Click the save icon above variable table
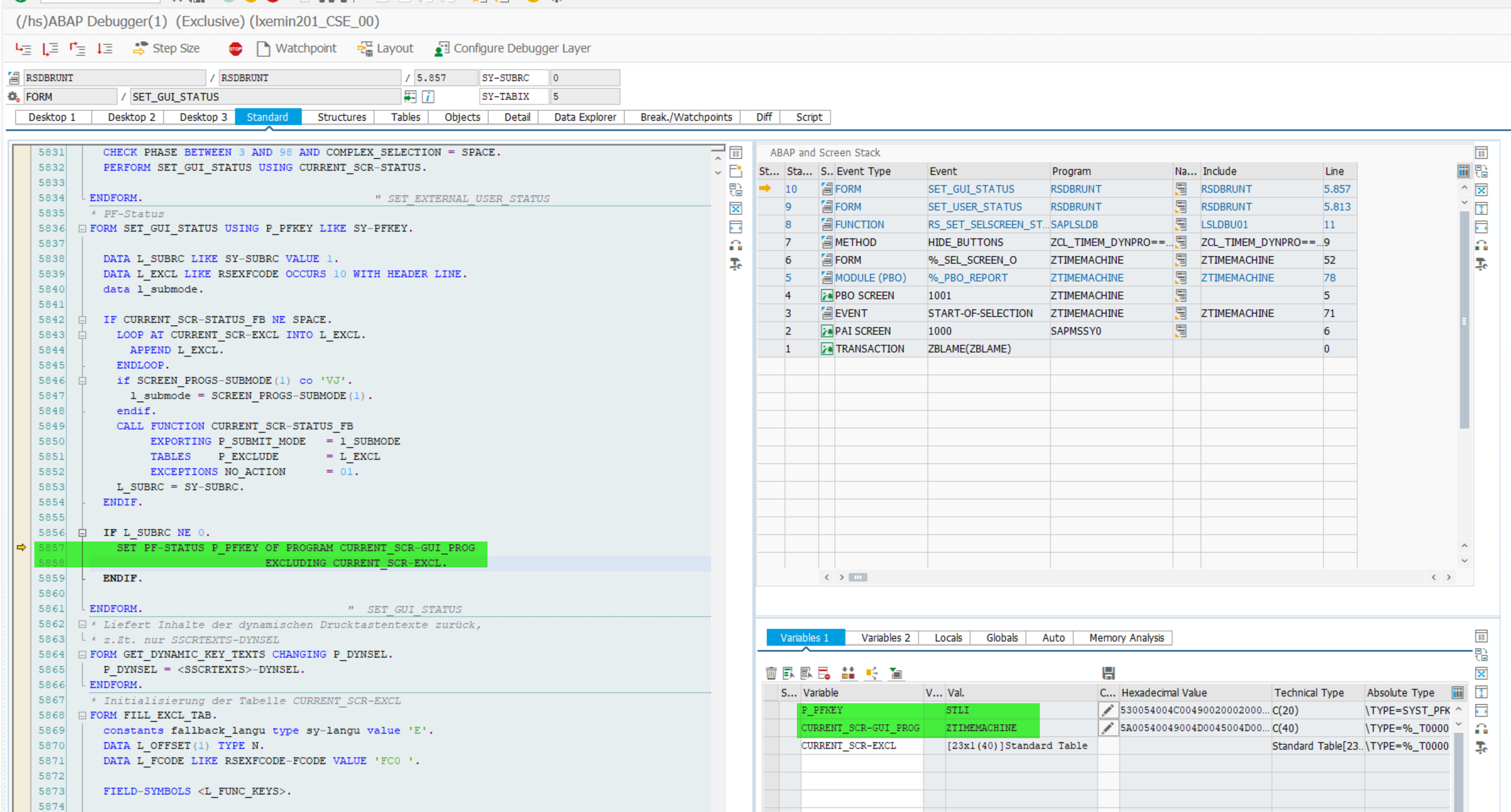The image size is (1511, 812). click(x=1108, y=673)
